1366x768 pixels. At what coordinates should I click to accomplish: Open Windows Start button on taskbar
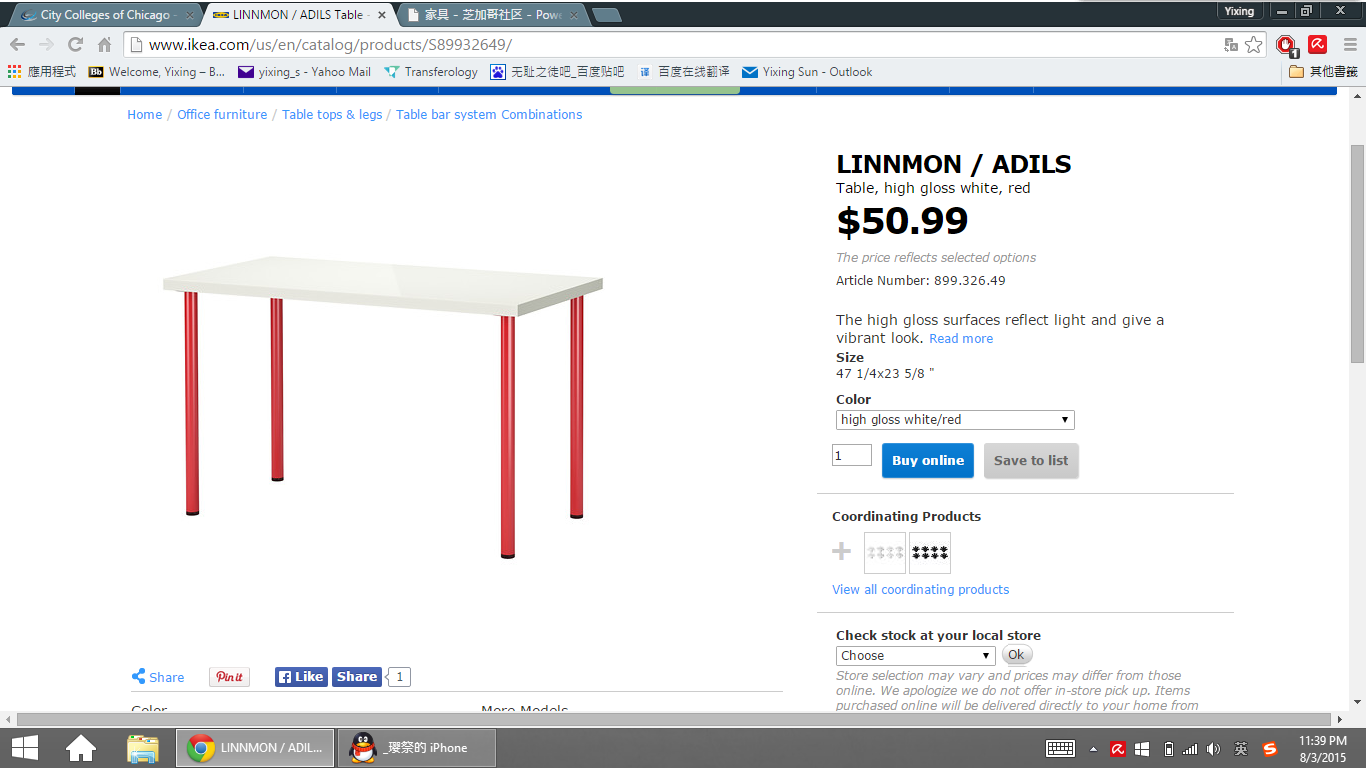click(x=25, y=748)
